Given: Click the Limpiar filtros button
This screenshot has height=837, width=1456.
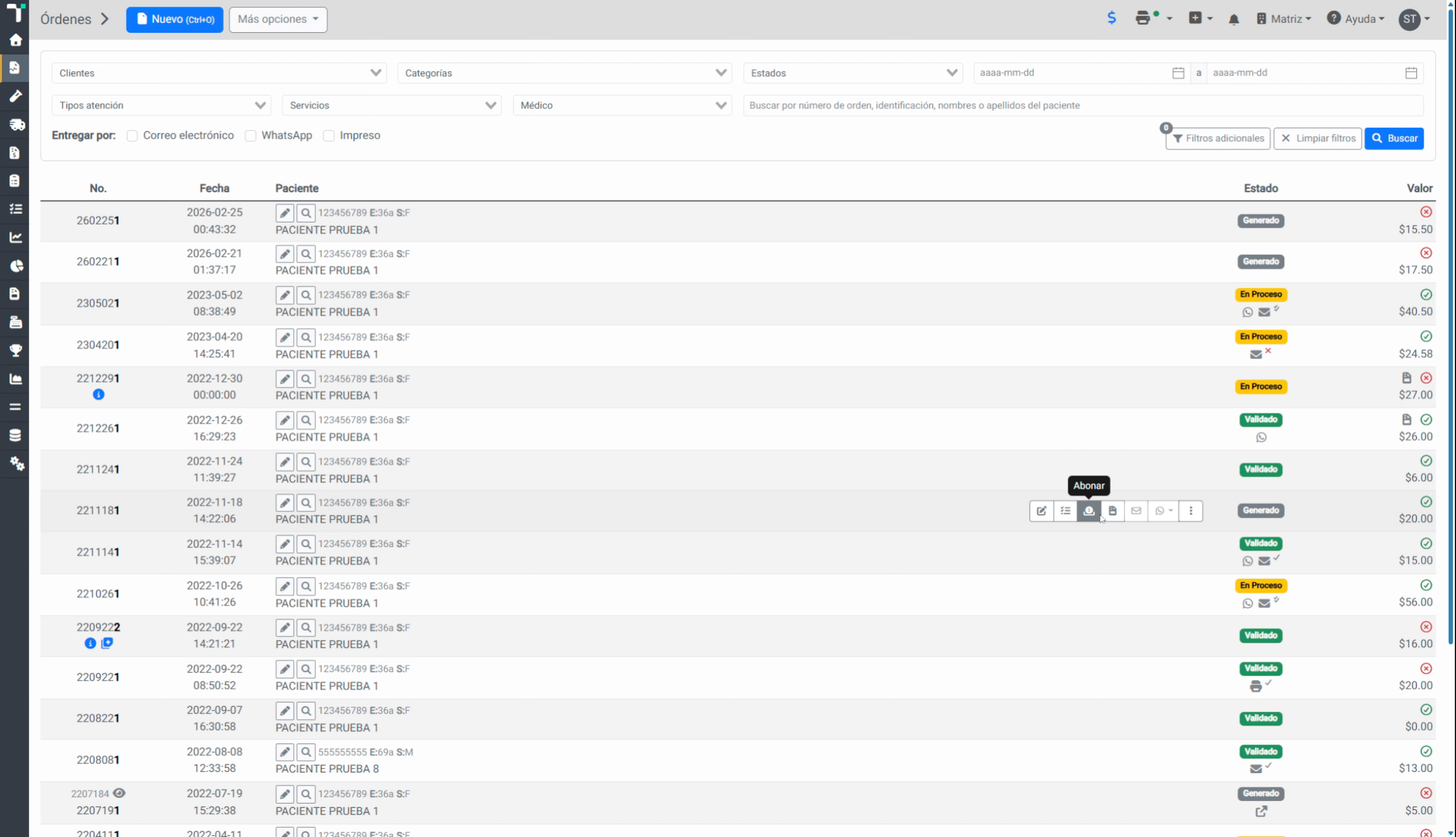Looking at the screenshot, I should tap(1317, 138).
